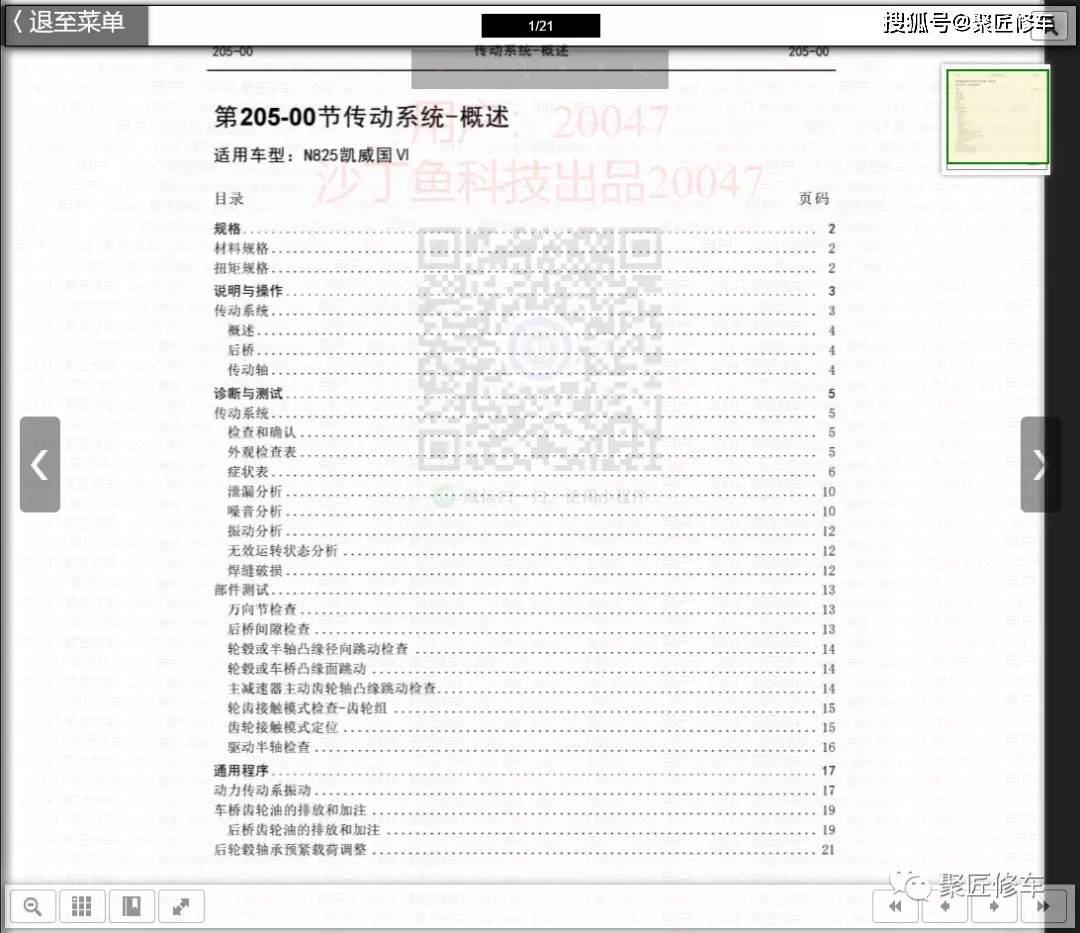Click the 页码 column heading
The width and height of the screenshot is (1080, 933).
813,198
